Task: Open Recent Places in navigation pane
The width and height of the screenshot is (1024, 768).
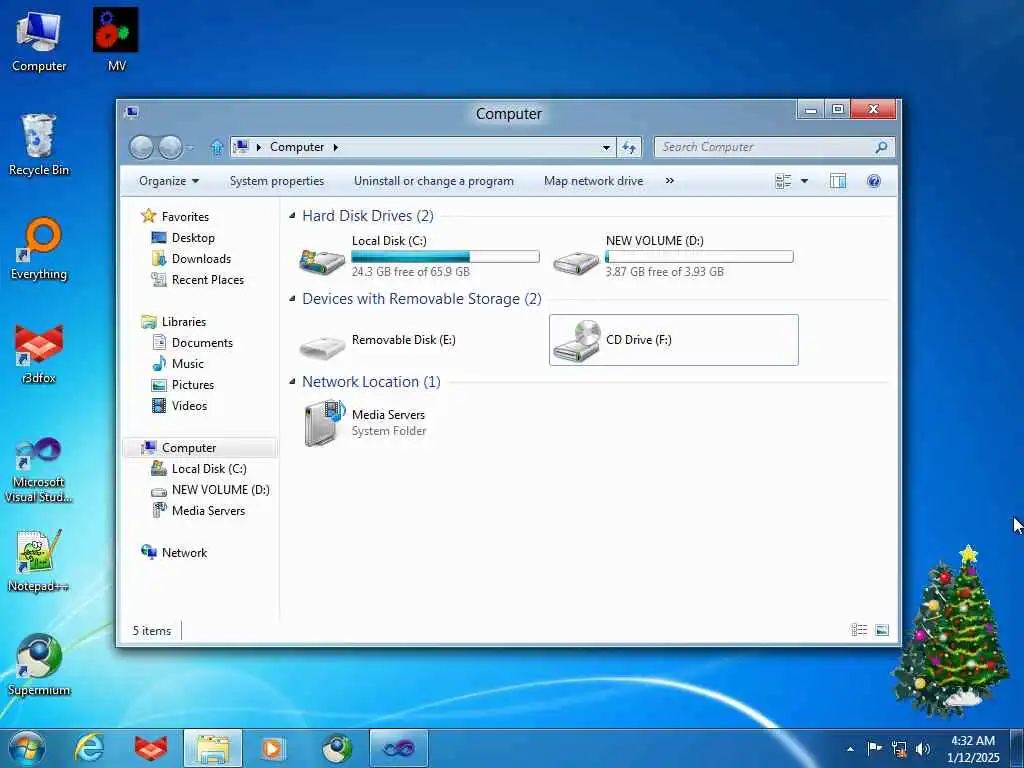Action: 208,280
